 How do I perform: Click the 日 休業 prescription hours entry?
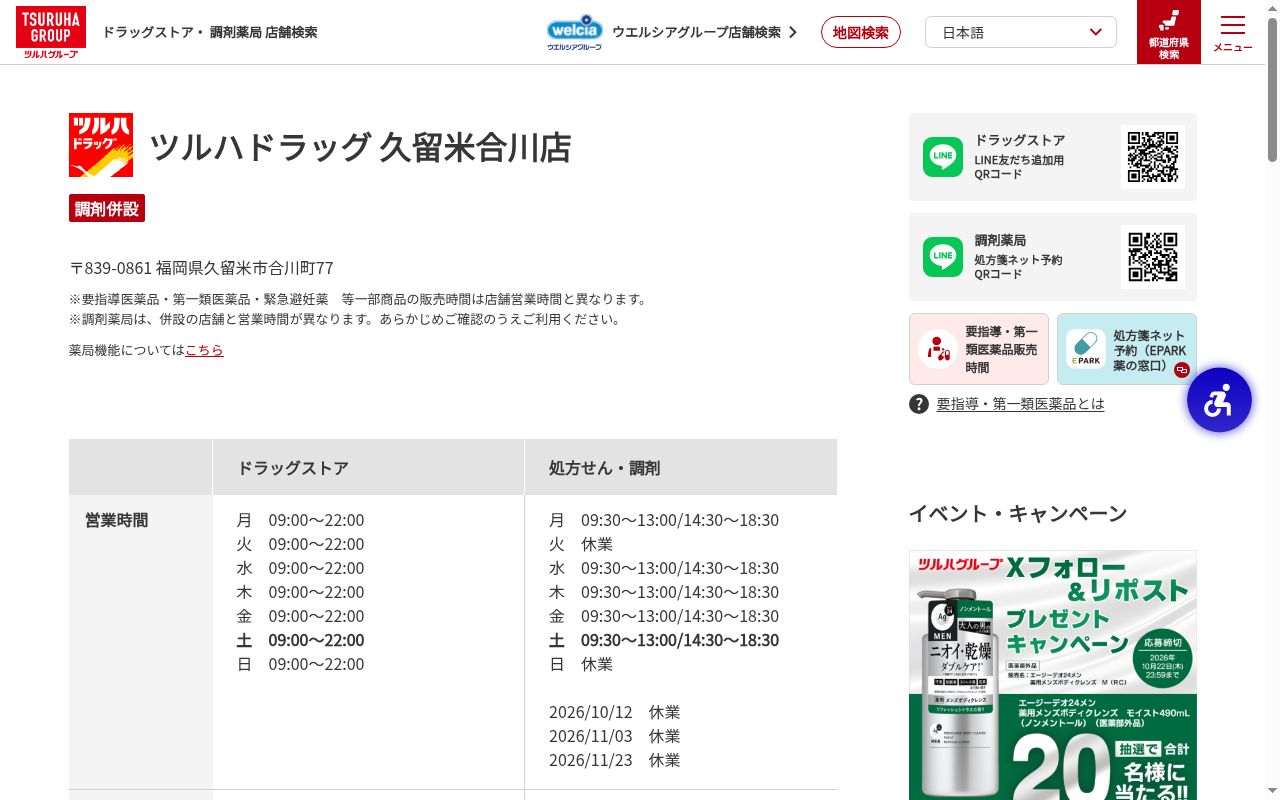(x=581, y=664)
